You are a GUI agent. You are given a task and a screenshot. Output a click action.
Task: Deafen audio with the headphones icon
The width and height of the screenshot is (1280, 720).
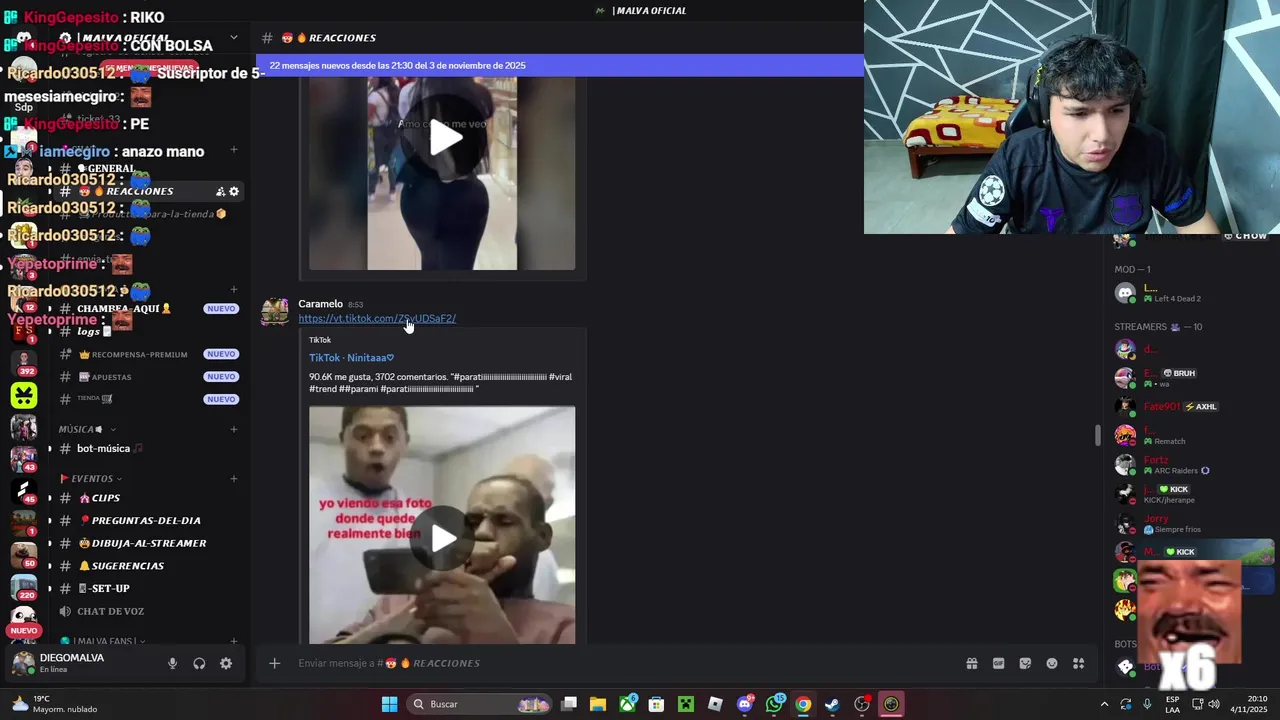click(x=199, y=663)
